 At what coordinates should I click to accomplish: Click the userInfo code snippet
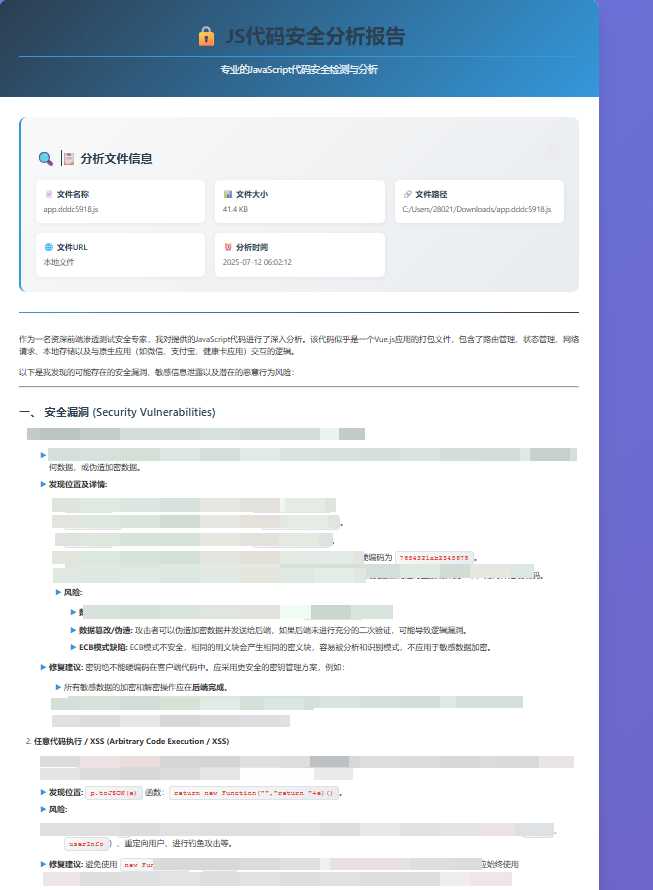86,844
